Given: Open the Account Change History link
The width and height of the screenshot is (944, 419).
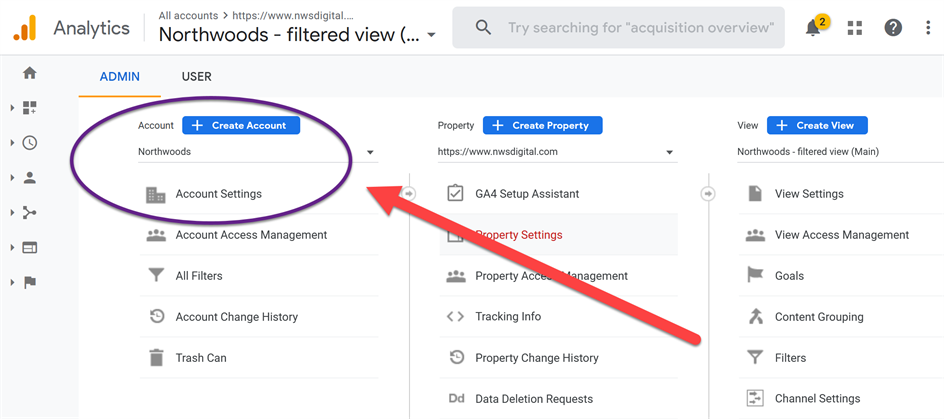Looking at the screenshot, I should click(x=237, y=317).
